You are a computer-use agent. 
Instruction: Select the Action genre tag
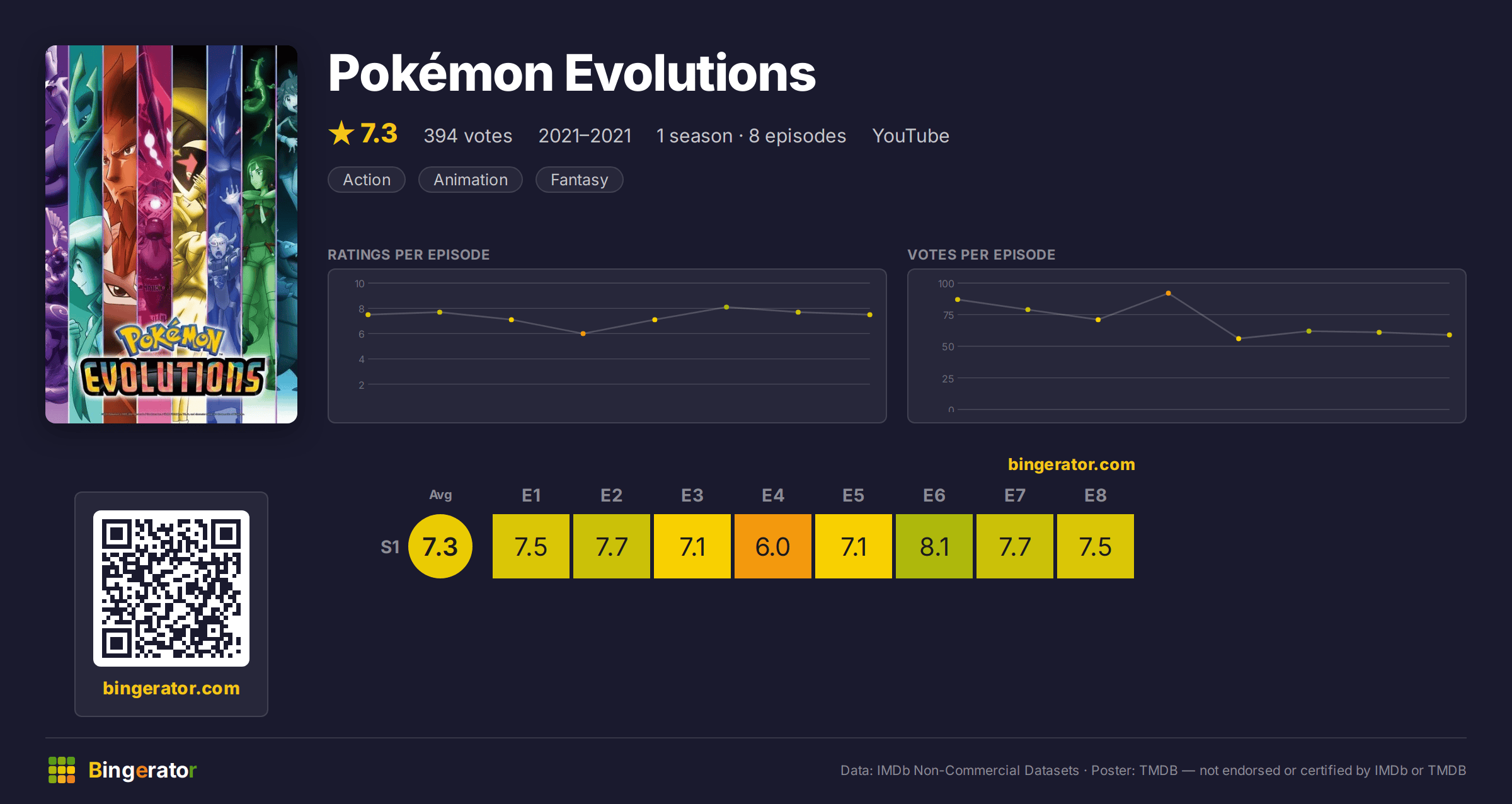(367, 180)
